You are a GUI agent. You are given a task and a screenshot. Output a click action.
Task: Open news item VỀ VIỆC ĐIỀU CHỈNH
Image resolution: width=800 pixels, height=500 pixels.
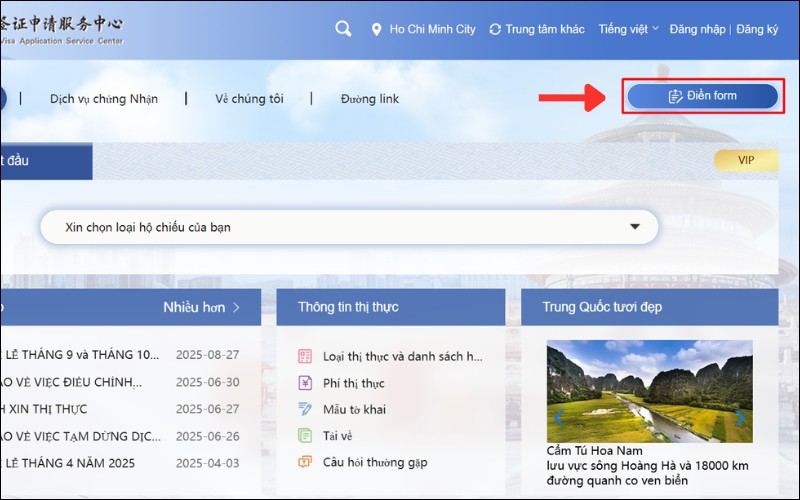click(x=71, y=382)
